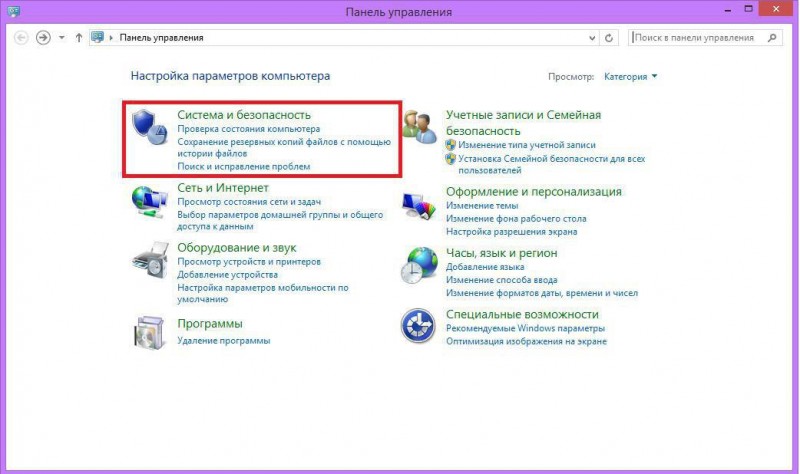Click Рекомендуемые Windows параметры link
The width and height of the screenshot is (800, 474).
coord(526,329)
